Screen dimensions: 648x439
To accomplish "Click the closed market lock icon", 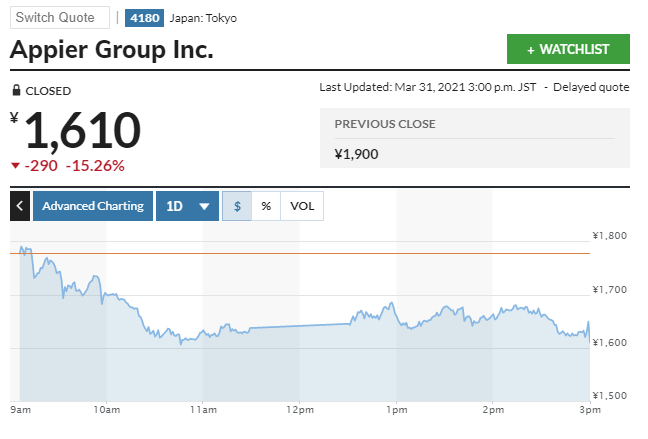I will (x=16, y=90).
